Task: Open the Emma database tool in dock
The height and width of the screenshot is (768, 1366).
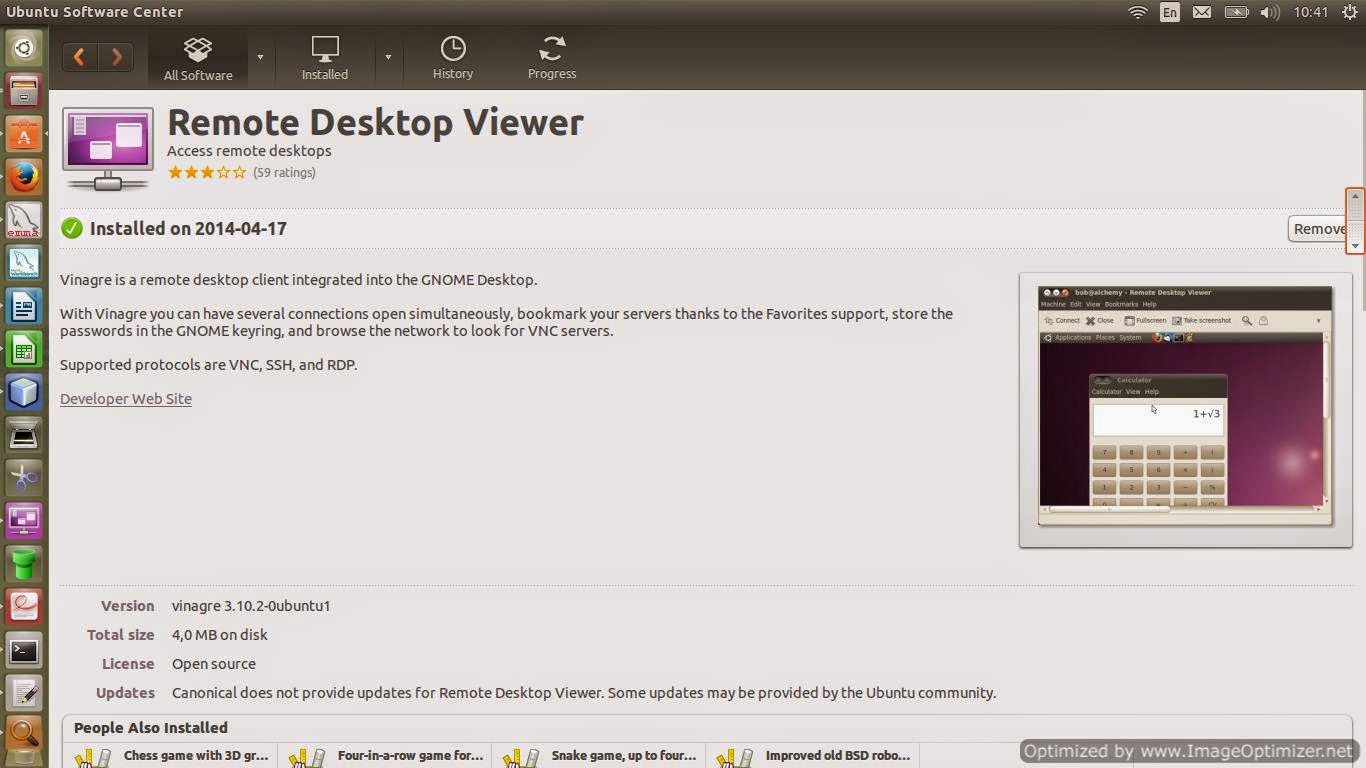Action: coord(24,220)
